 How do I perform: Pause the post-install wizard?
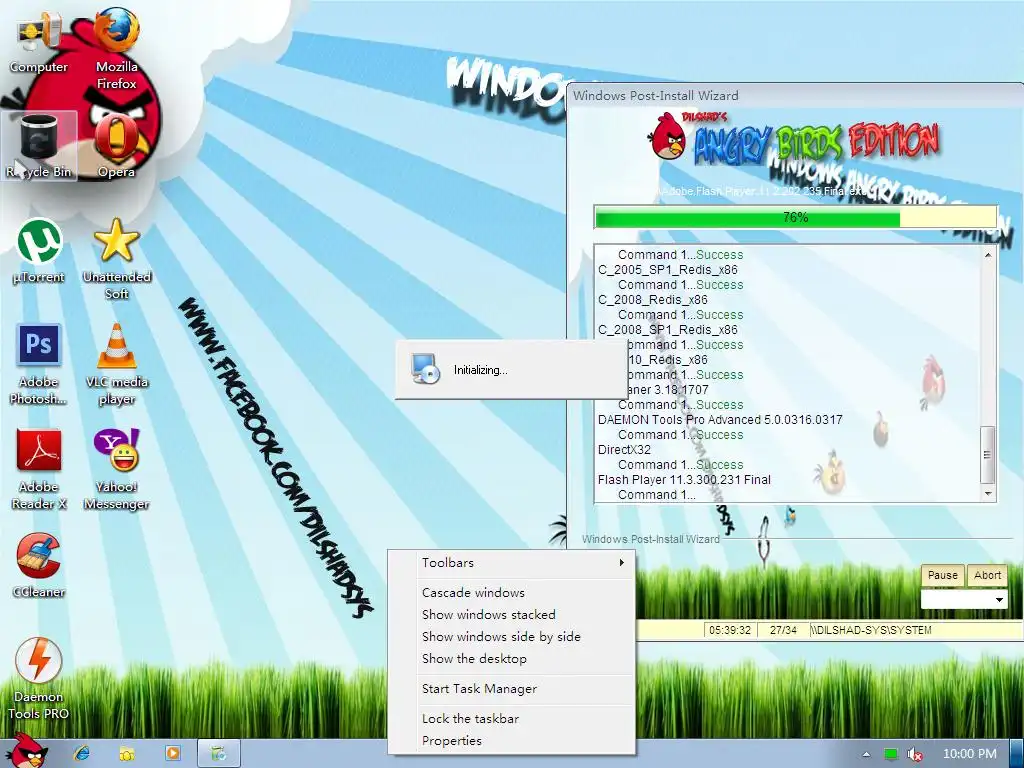coord(942,575)
